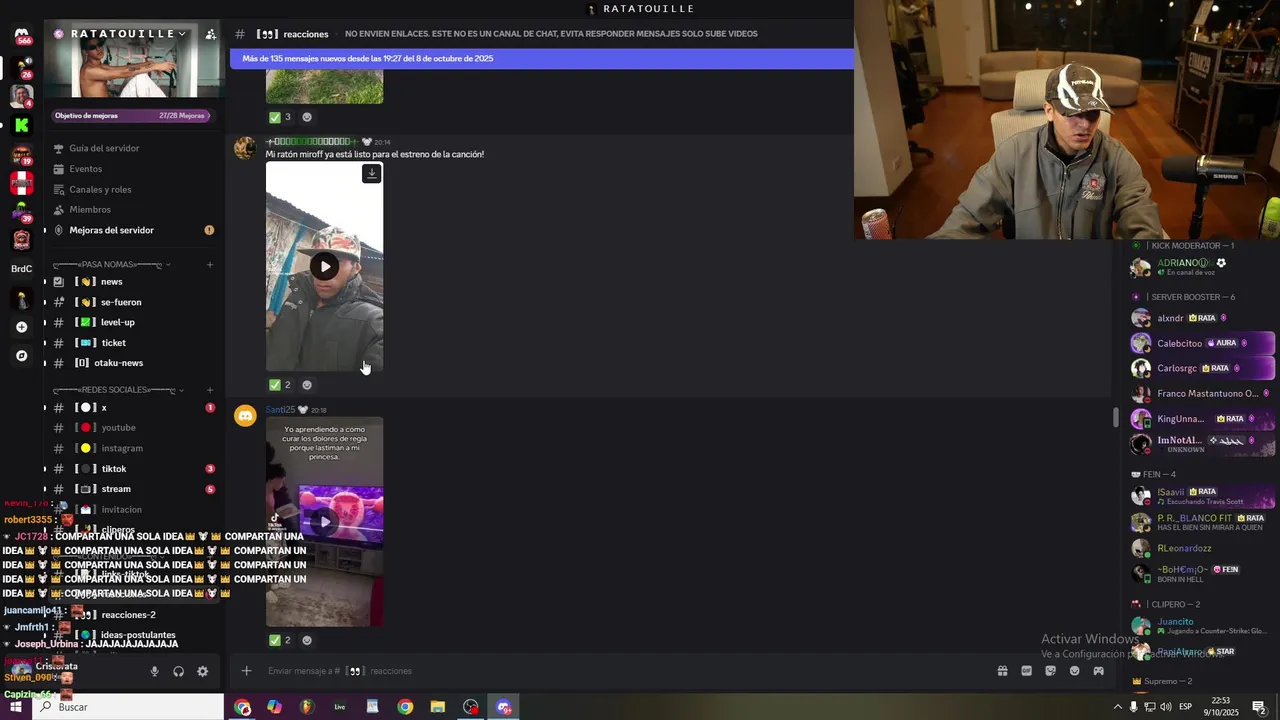Click the chat scrollbar thumb
1280x720 pixels.
point(1115,417)
